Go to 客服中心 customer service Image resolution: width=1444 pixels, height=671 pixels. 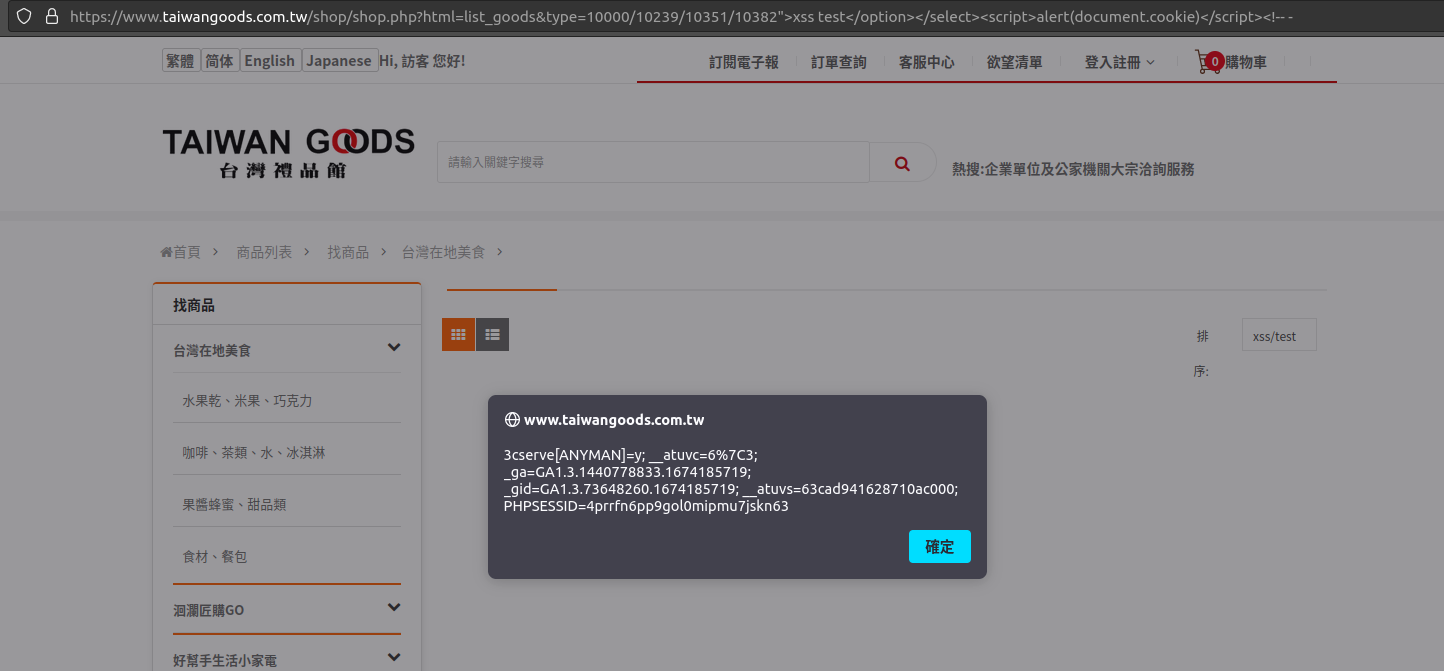(927, 62)
